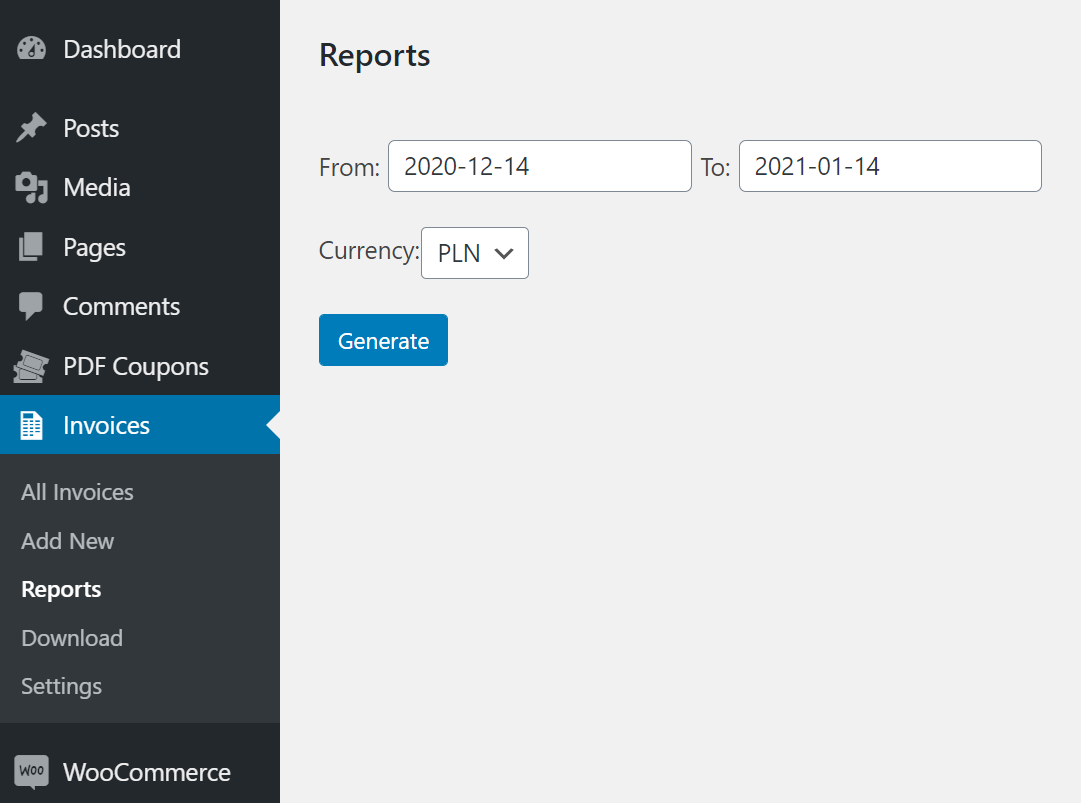Open the Comments section
1081x803 pixels.
pos(121,306)
